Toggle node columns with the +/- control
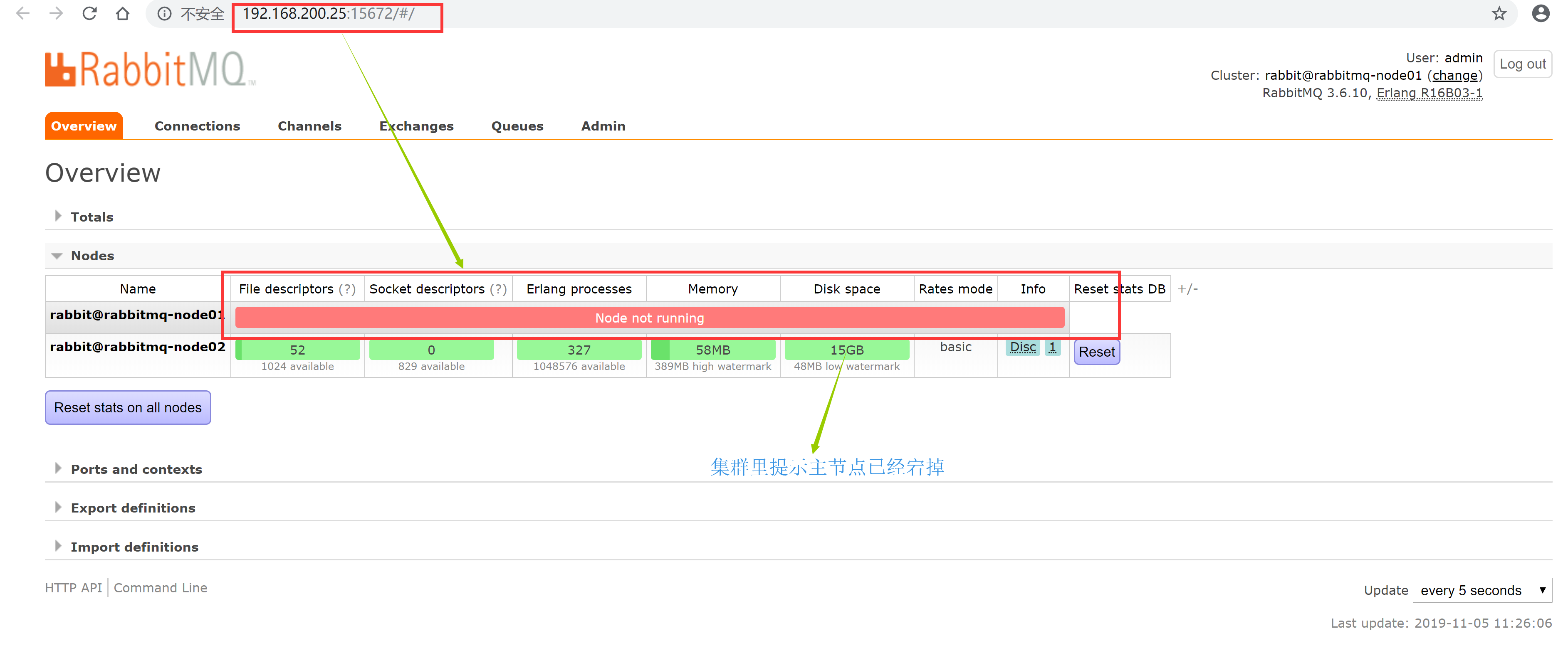The height and width of the screenshot is (658, 1568). click(1187, 289)
